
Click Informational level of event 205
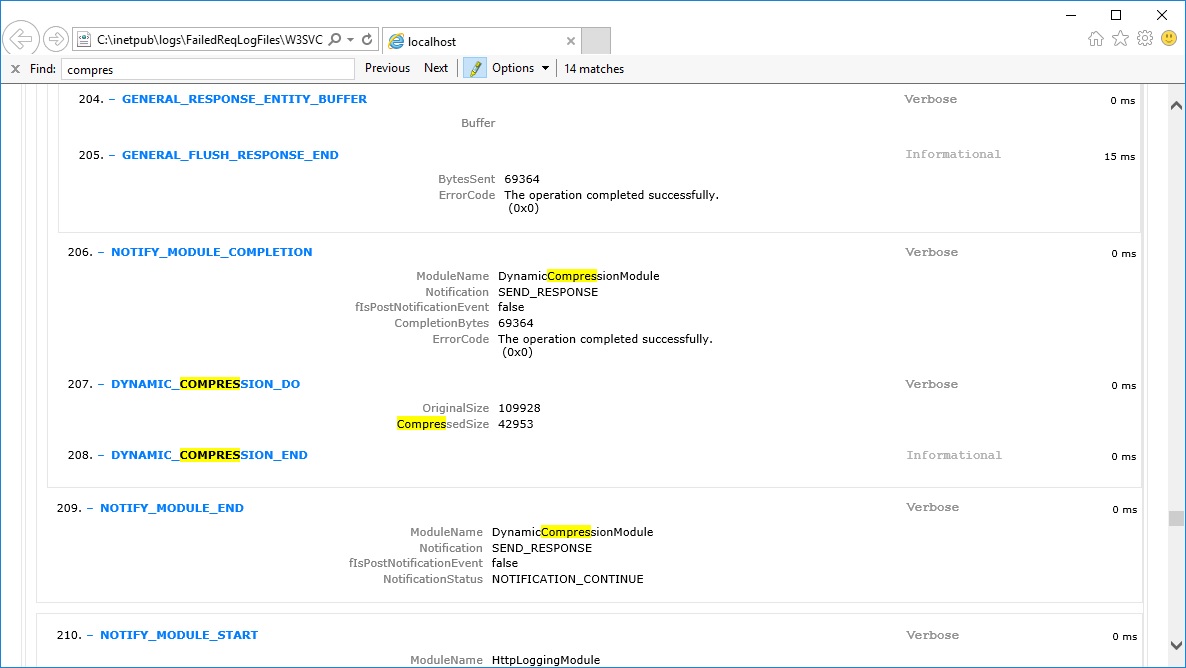[953, 154]
